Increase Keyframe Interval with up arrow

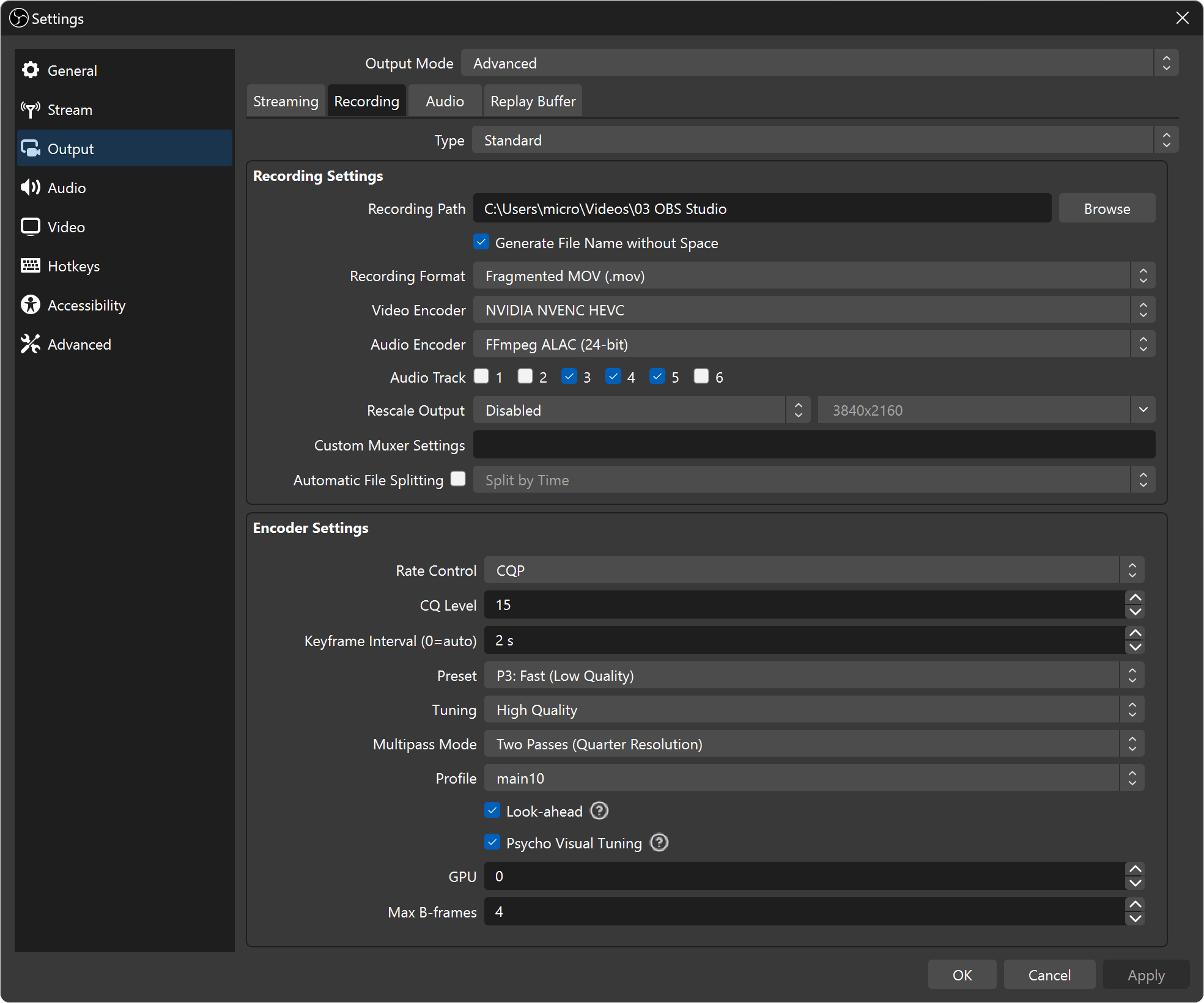[1136, 633]
